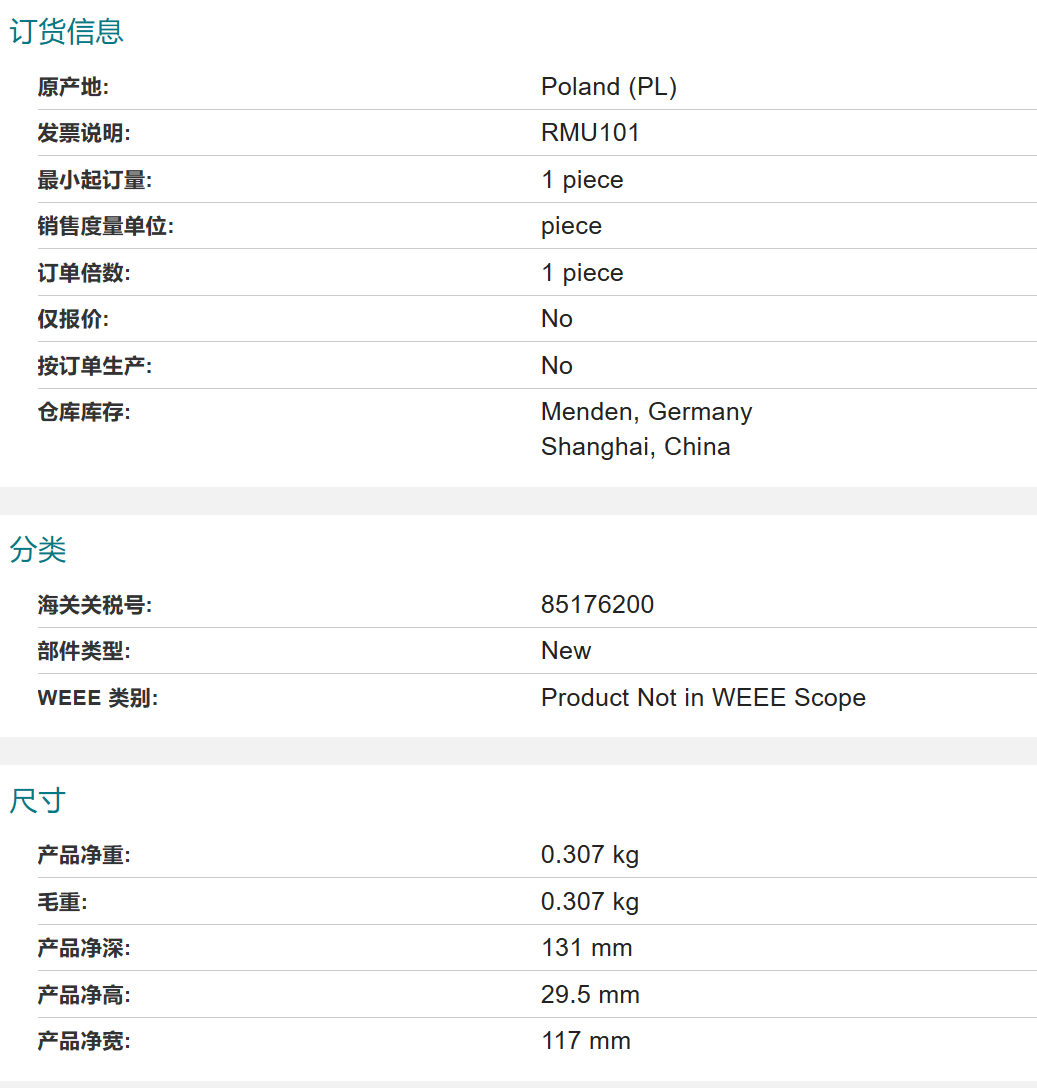This screenshot has height=1088, width=1037.
Task: Click the RMU101 invoice description value
Action: point(590,133)
